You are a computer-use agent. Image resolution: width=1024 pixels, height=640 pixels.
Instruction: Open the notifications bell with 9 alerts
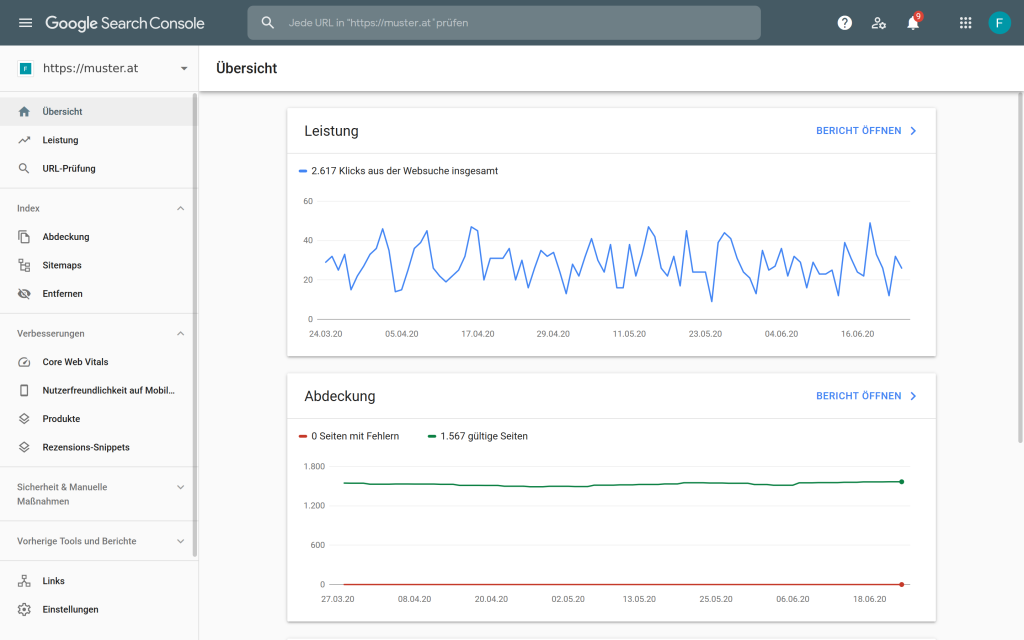click(911, 22)
